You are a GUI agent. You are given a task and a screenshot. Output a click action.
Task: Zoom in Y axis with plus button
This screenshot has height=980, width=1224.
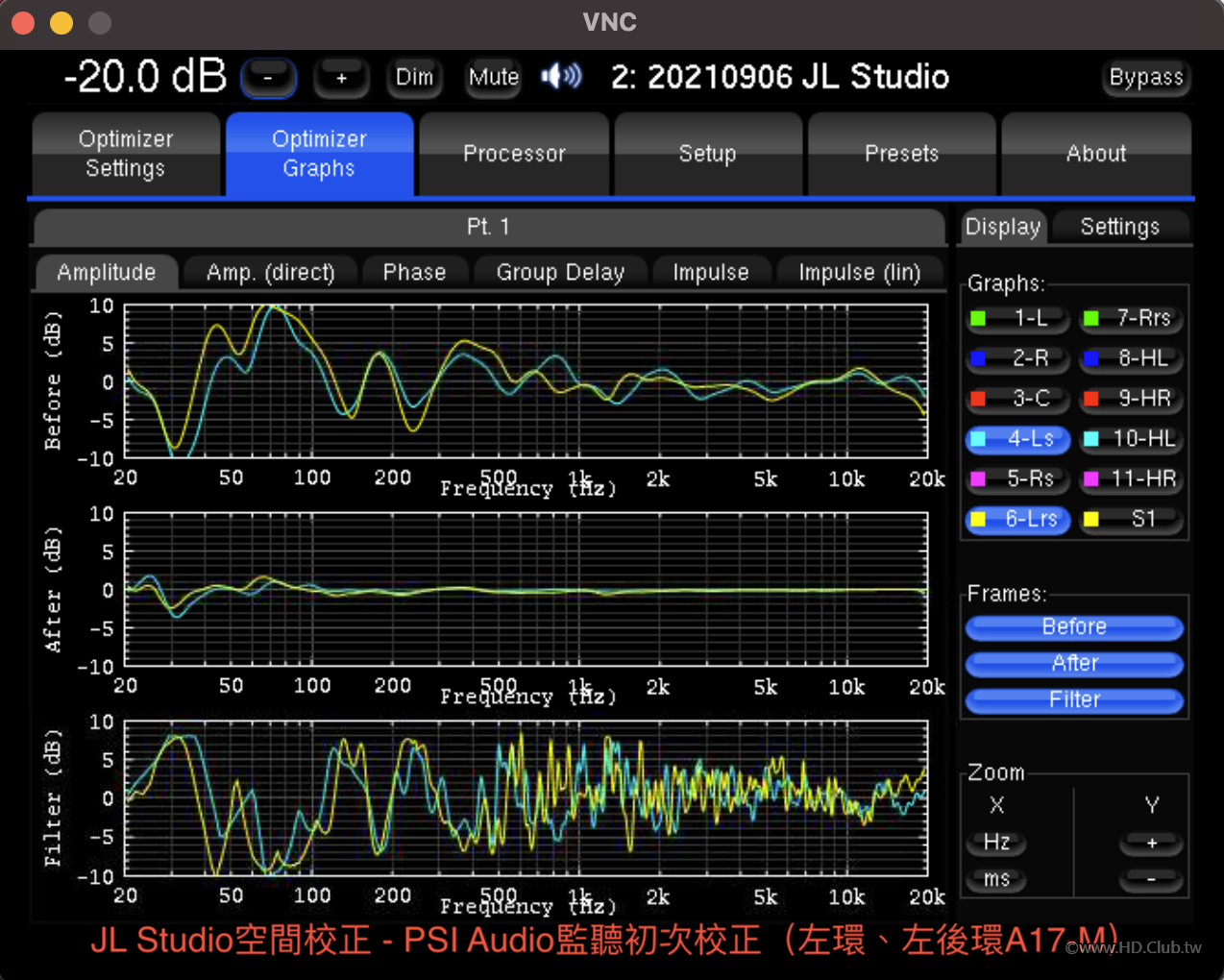point(1150,844)
